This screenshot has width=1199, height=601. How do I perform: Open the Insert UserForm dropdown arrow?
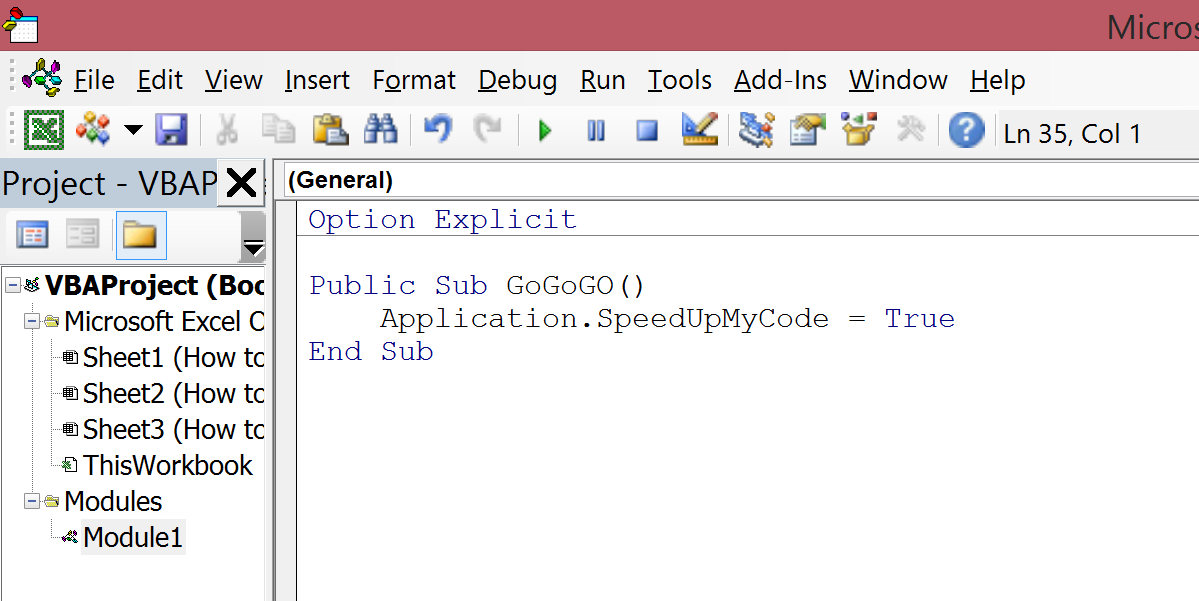133,131
